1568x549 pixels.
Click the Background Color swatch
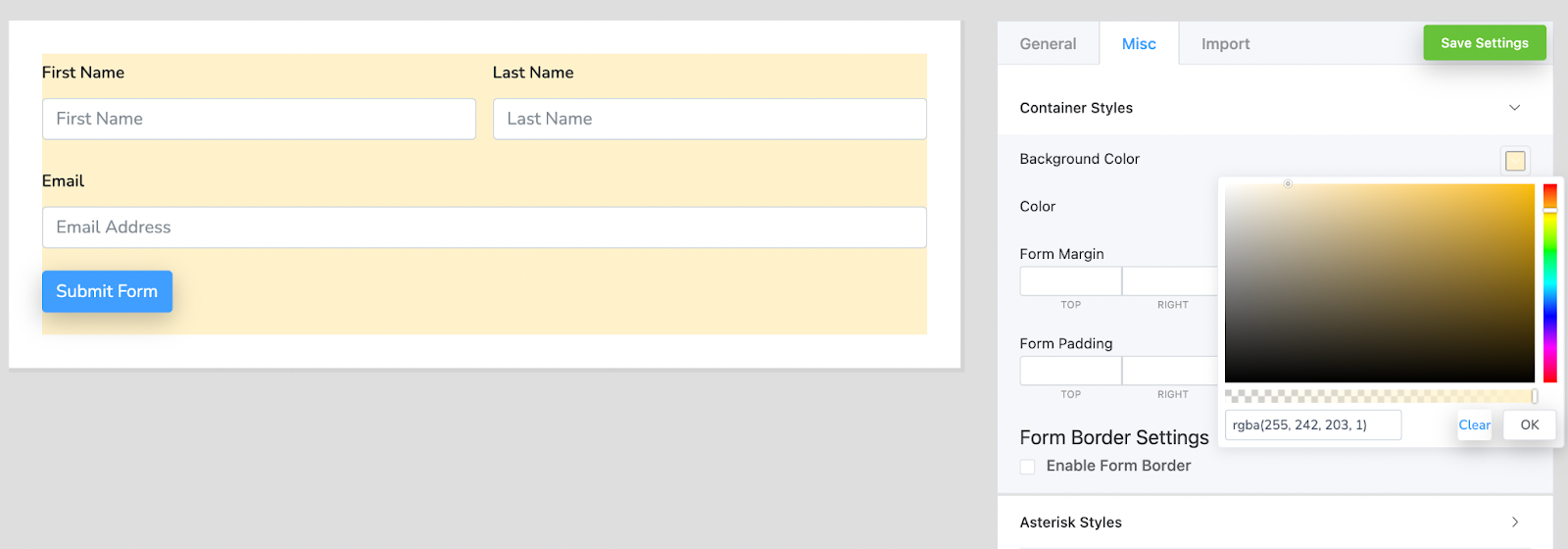pyautogui.click(x=1515, y=161)
